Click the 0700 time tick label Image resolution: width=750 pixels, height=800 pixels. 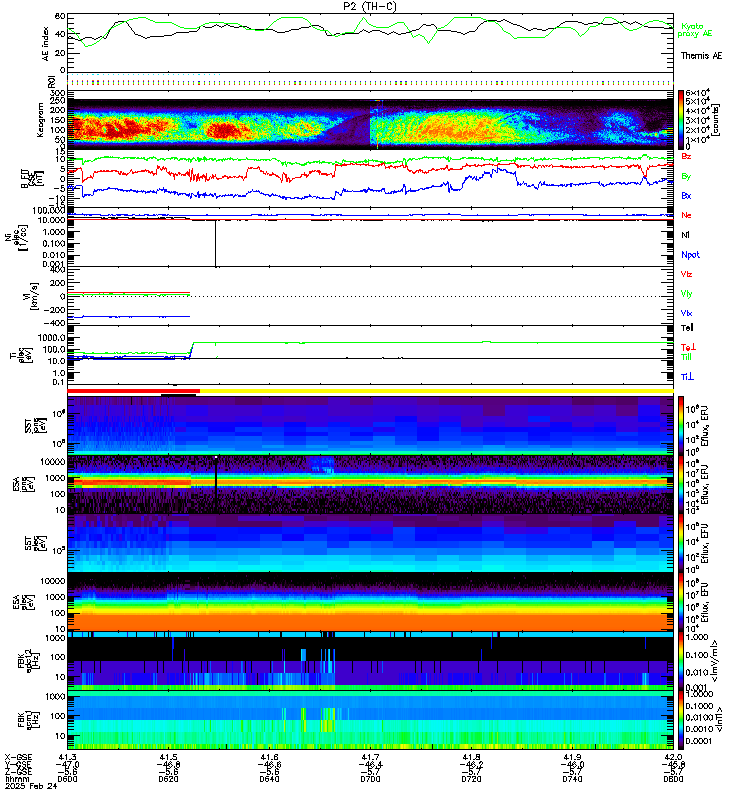click(370, 779)
